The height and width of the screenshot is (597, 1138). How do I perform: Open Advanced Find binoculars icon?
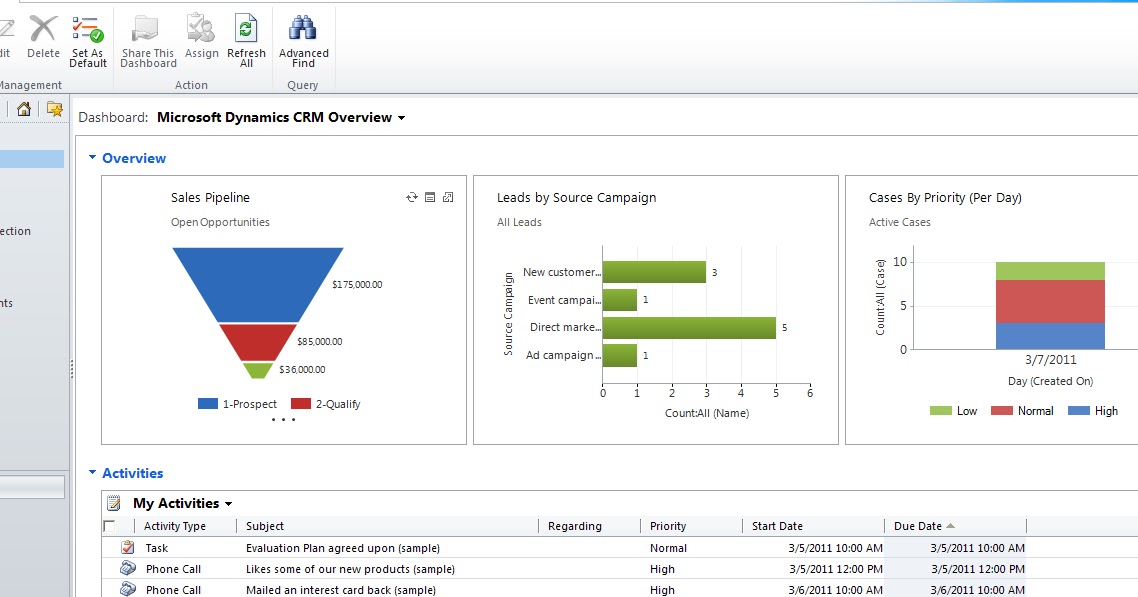303,29
